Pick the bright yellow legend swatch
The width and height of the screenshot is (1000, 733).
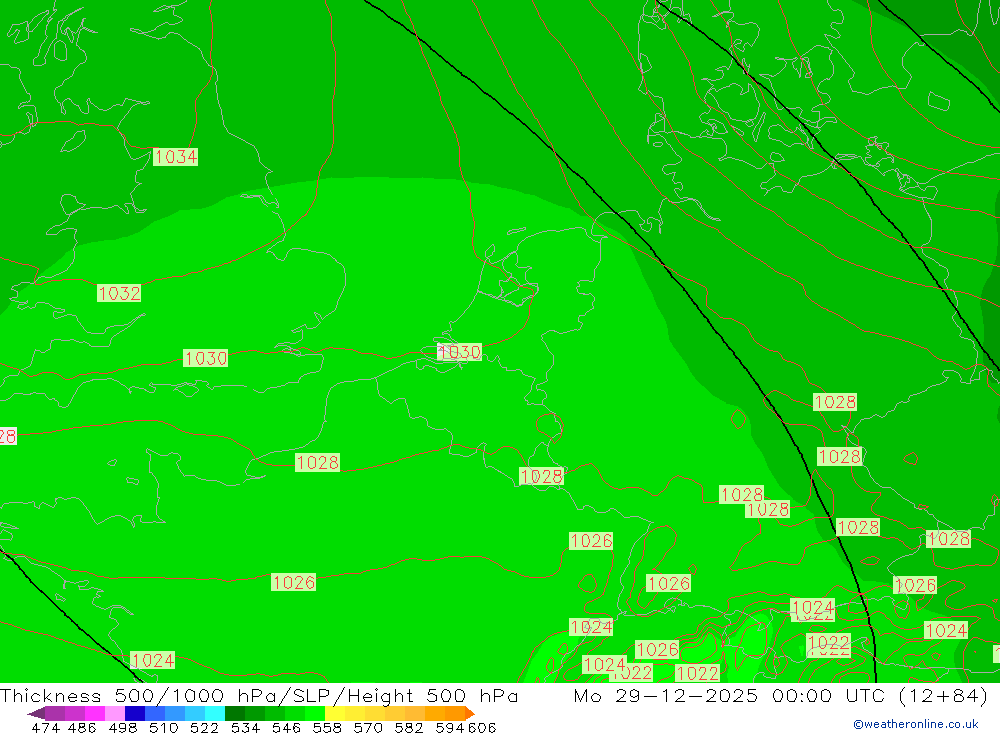tap(335, 713)
